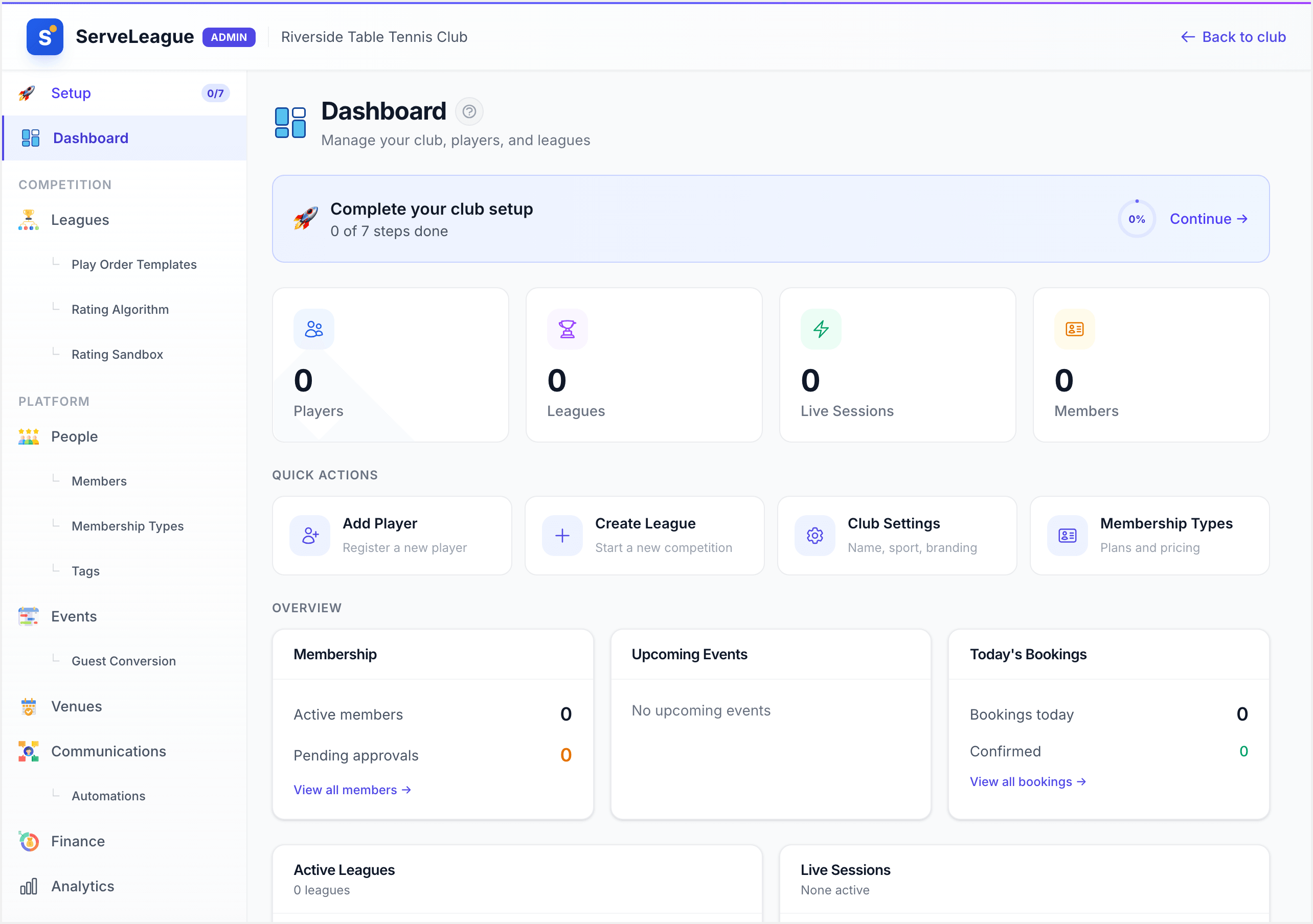The width and height of the screenshot is (1313, 924).
Task: Open Members under People in sidebar
Action: pos(99,481)
